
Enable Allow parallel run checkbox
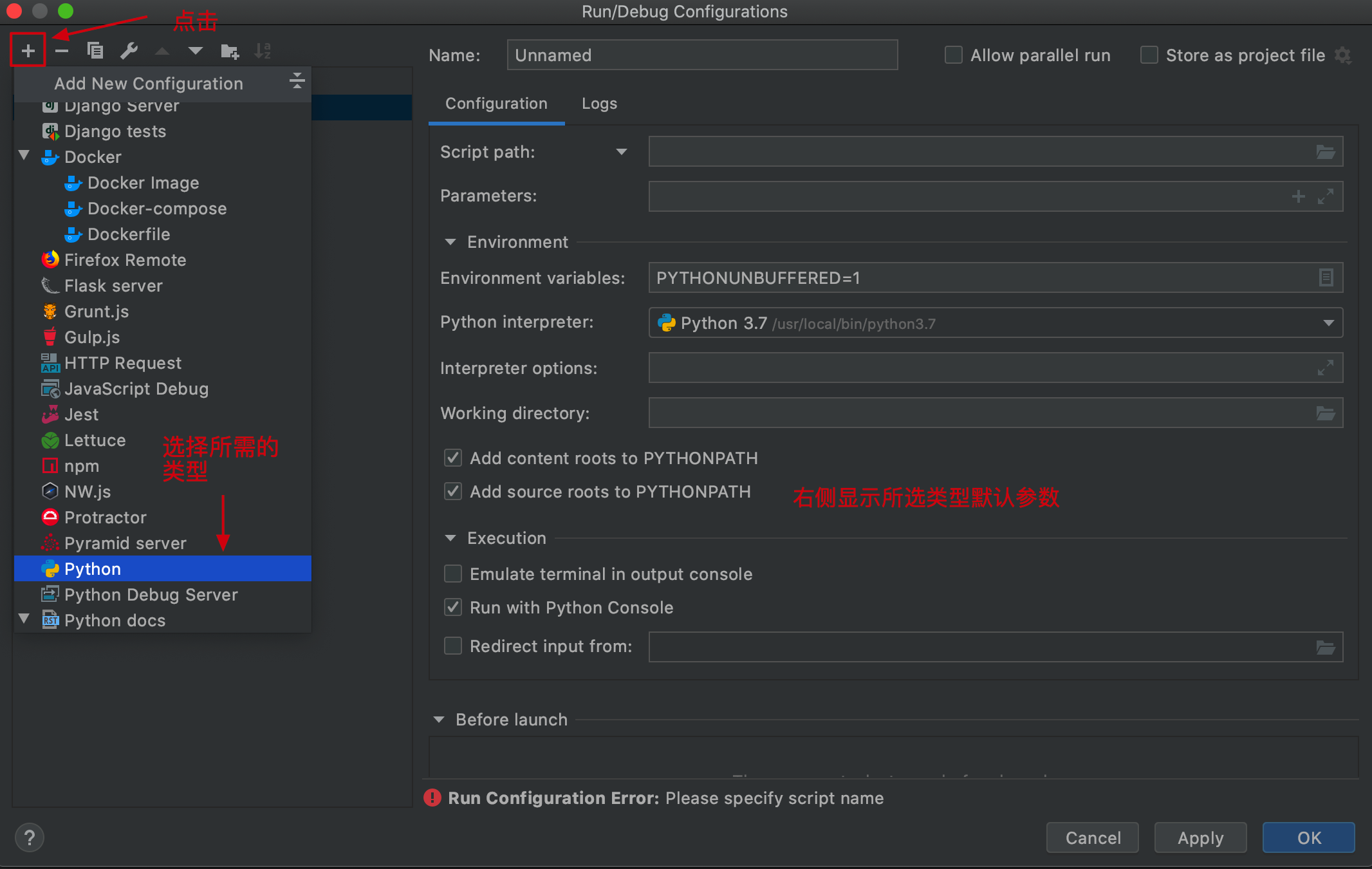coord(953,55)
